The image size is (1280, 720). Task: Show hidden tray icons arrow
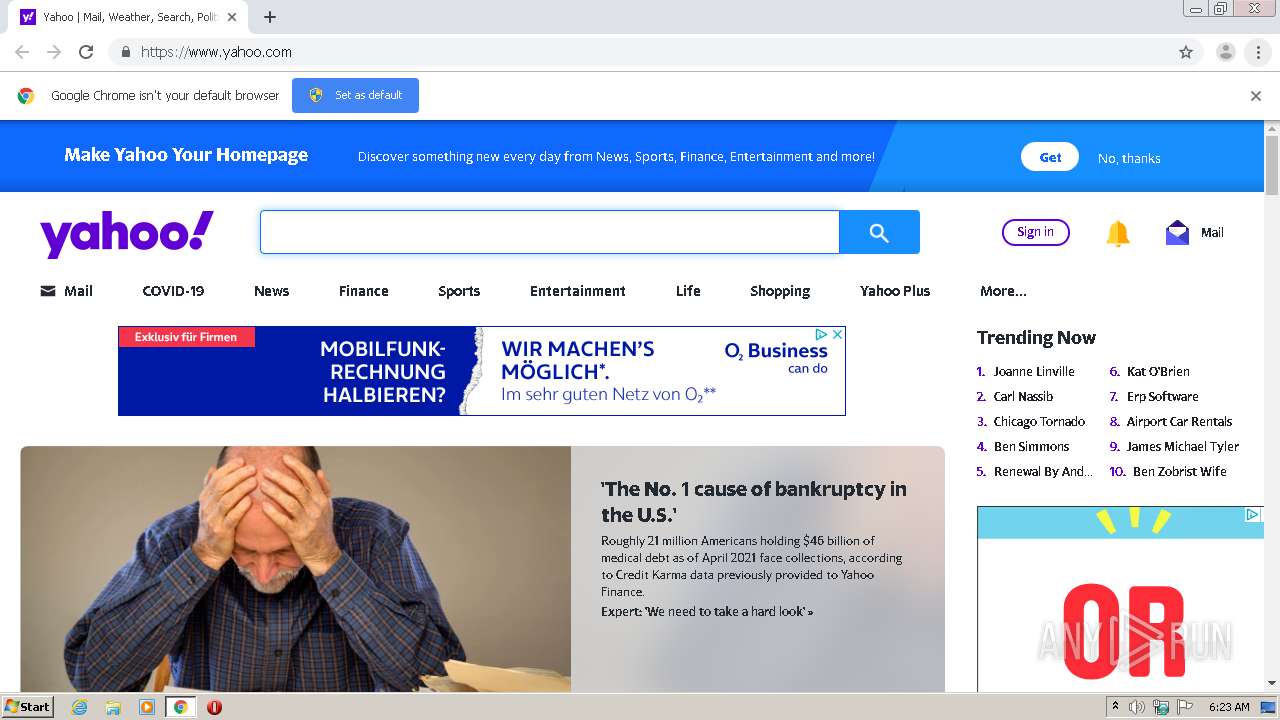(x=1116, y=706)
